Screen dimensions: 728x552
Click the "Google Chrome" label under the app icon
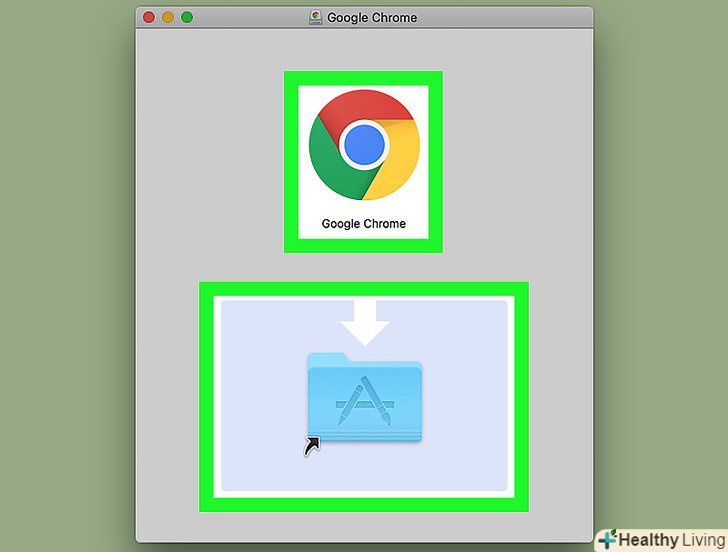pos(364,224)
